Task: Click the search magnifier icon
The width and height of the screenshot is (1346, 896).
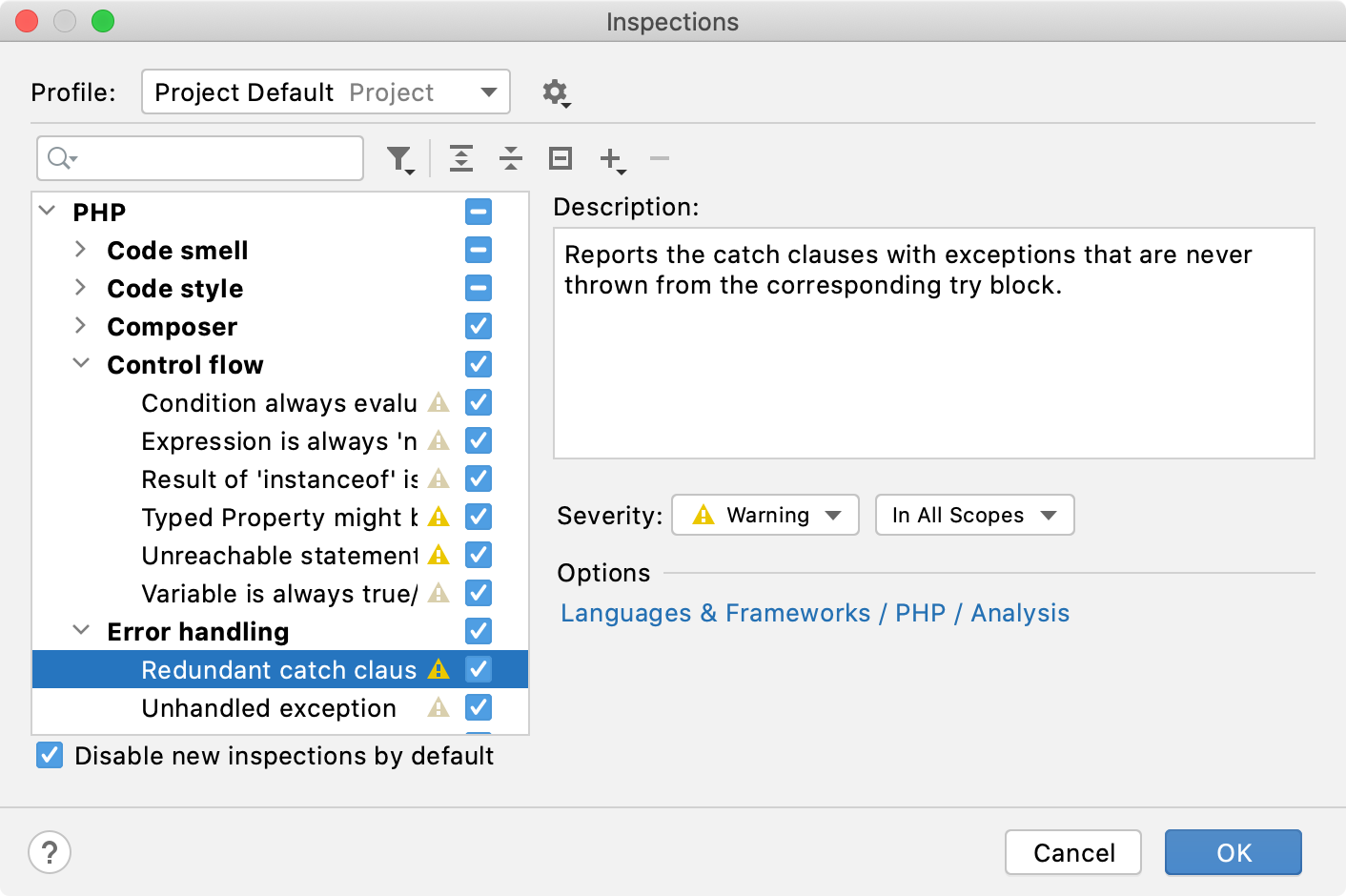Action: coord(62,158)
